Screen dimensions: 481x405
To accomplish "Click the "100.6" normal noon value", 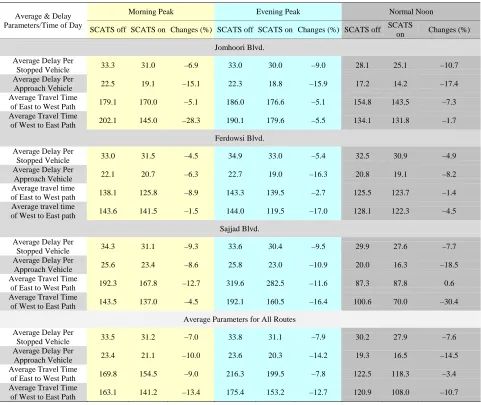I will (362, 302).
